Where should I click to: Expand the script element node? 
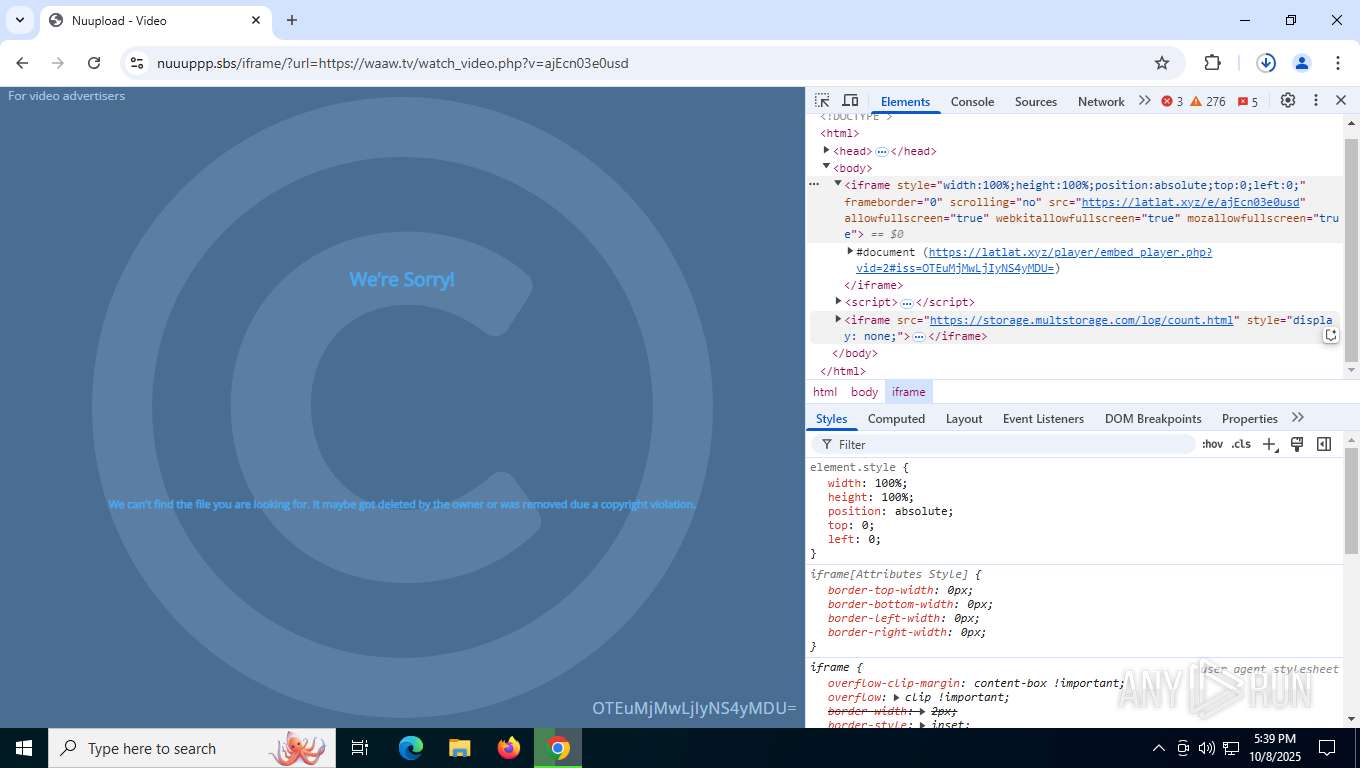click(838, 301)
